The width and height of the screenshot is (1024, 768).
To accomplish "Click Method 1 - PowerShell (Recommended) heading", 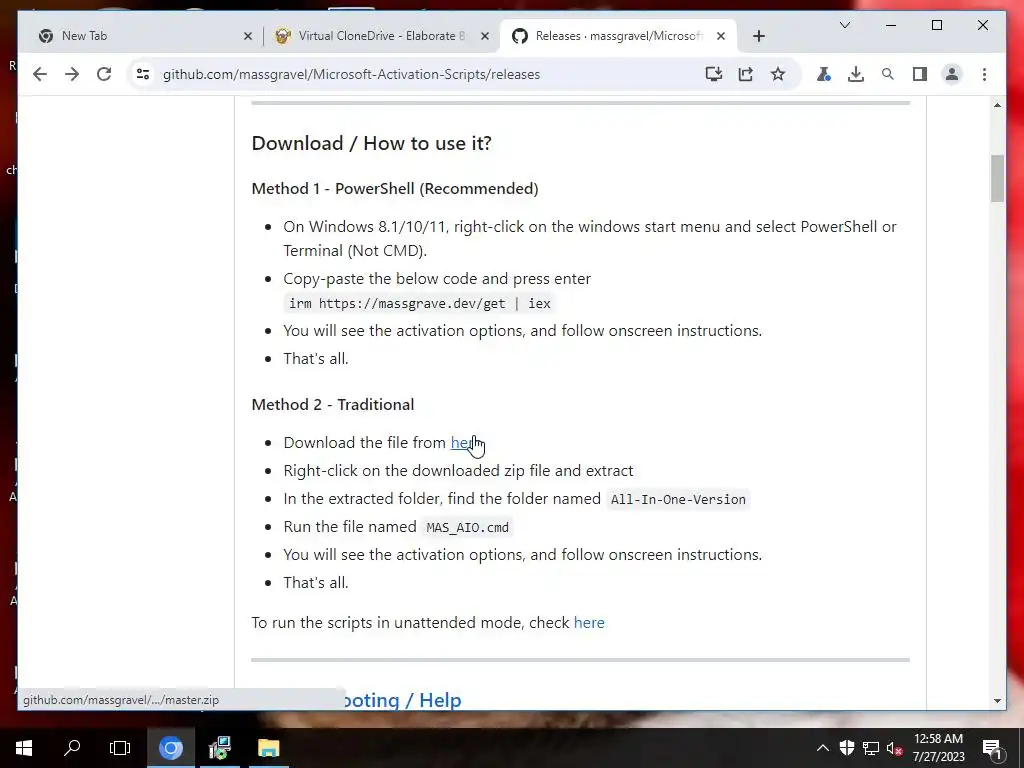I will (394, 189).
